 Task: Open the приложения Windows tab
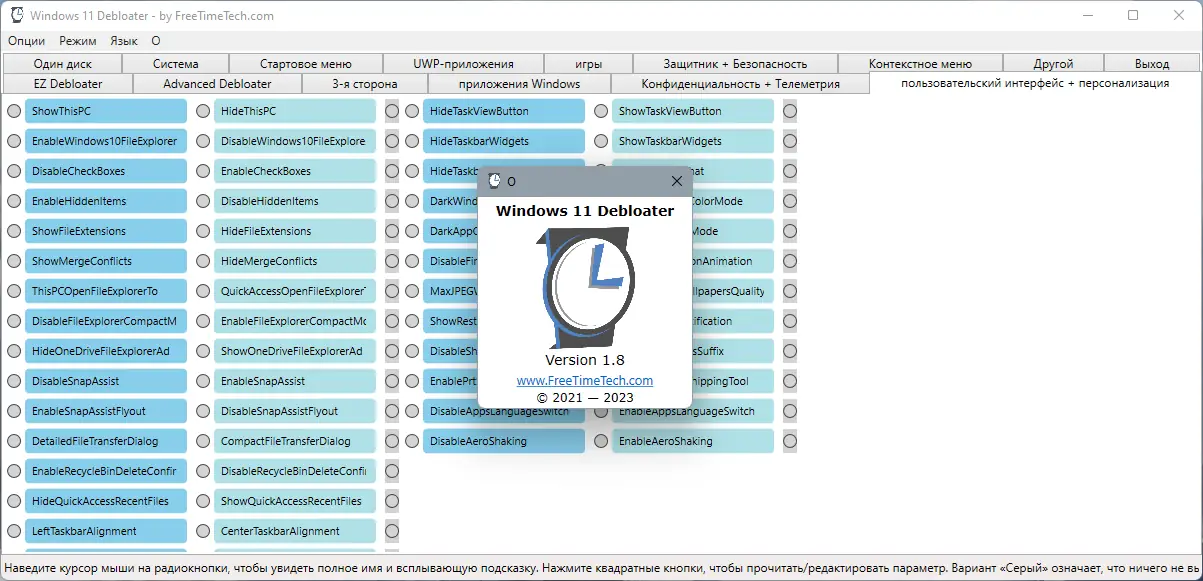(x=519, y=83)
